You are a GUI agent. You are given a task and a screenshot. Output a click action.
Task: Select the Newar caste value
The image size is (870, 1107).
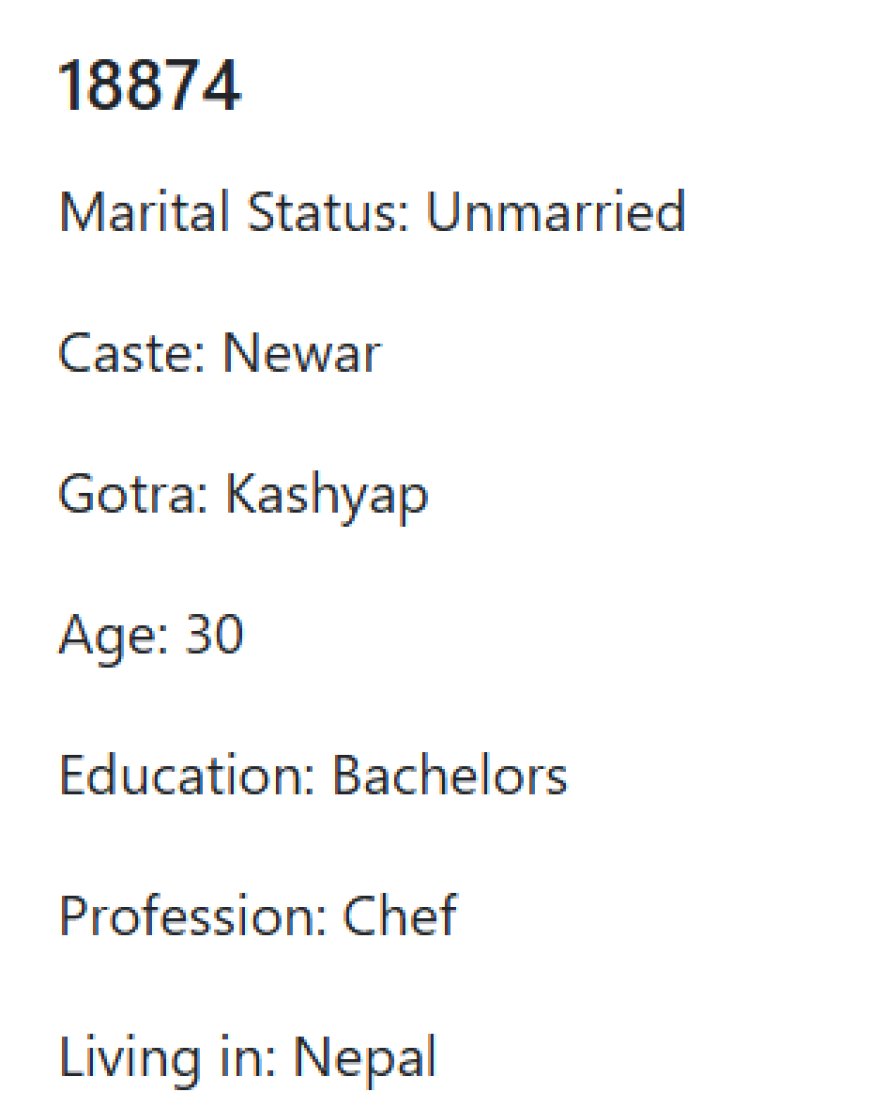(x=302, y=352)
